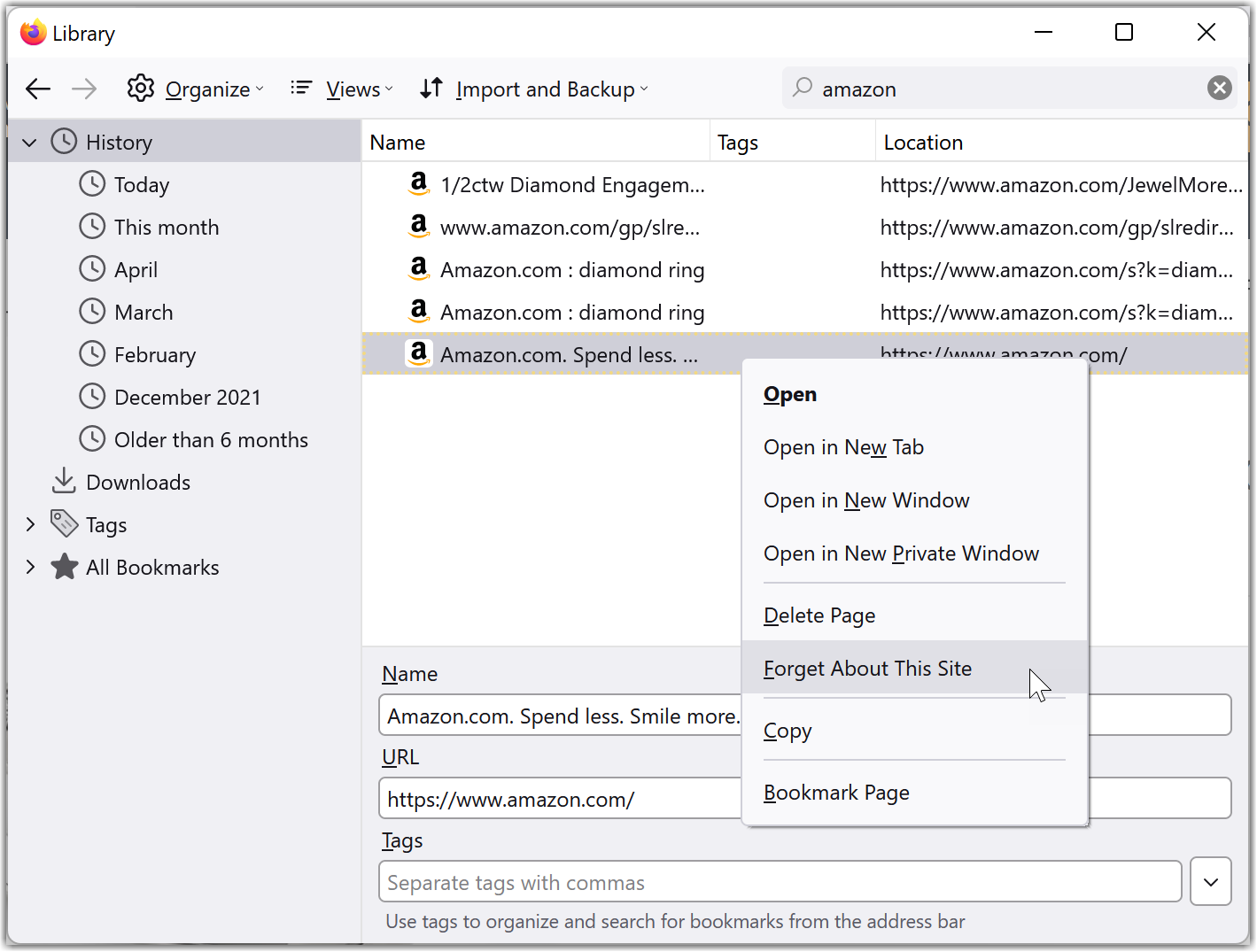The height and width of the screenshot is (952, 1257).
Task: Sort by the Location column header
Action: [1061, 142]
